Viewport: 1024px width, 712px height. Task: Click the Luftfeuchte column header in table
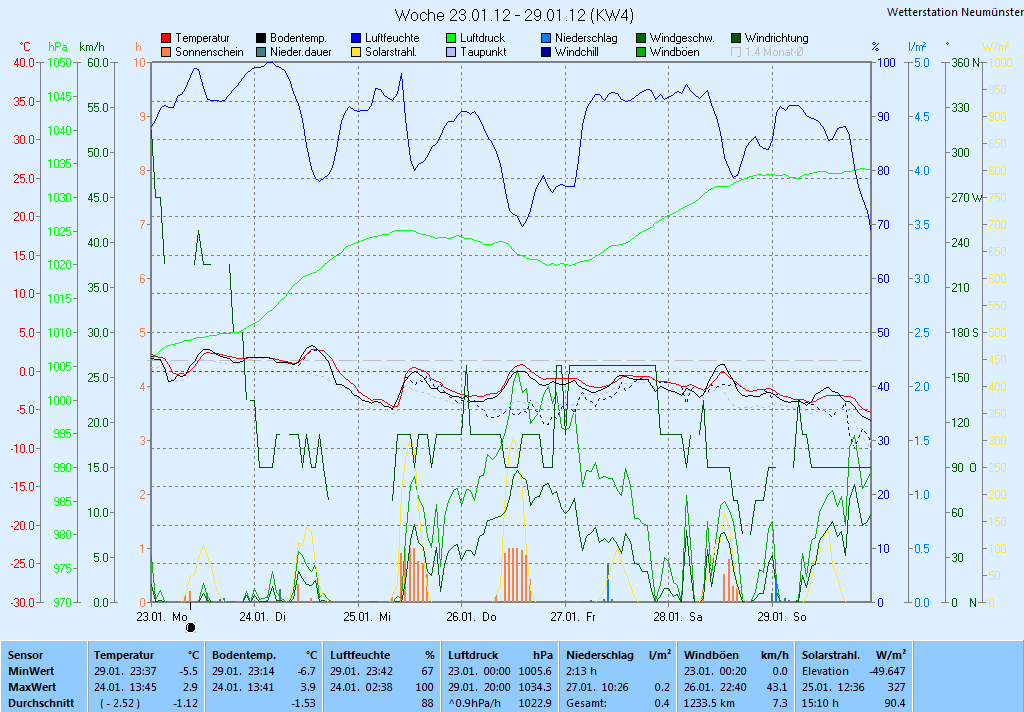[360, 655]
